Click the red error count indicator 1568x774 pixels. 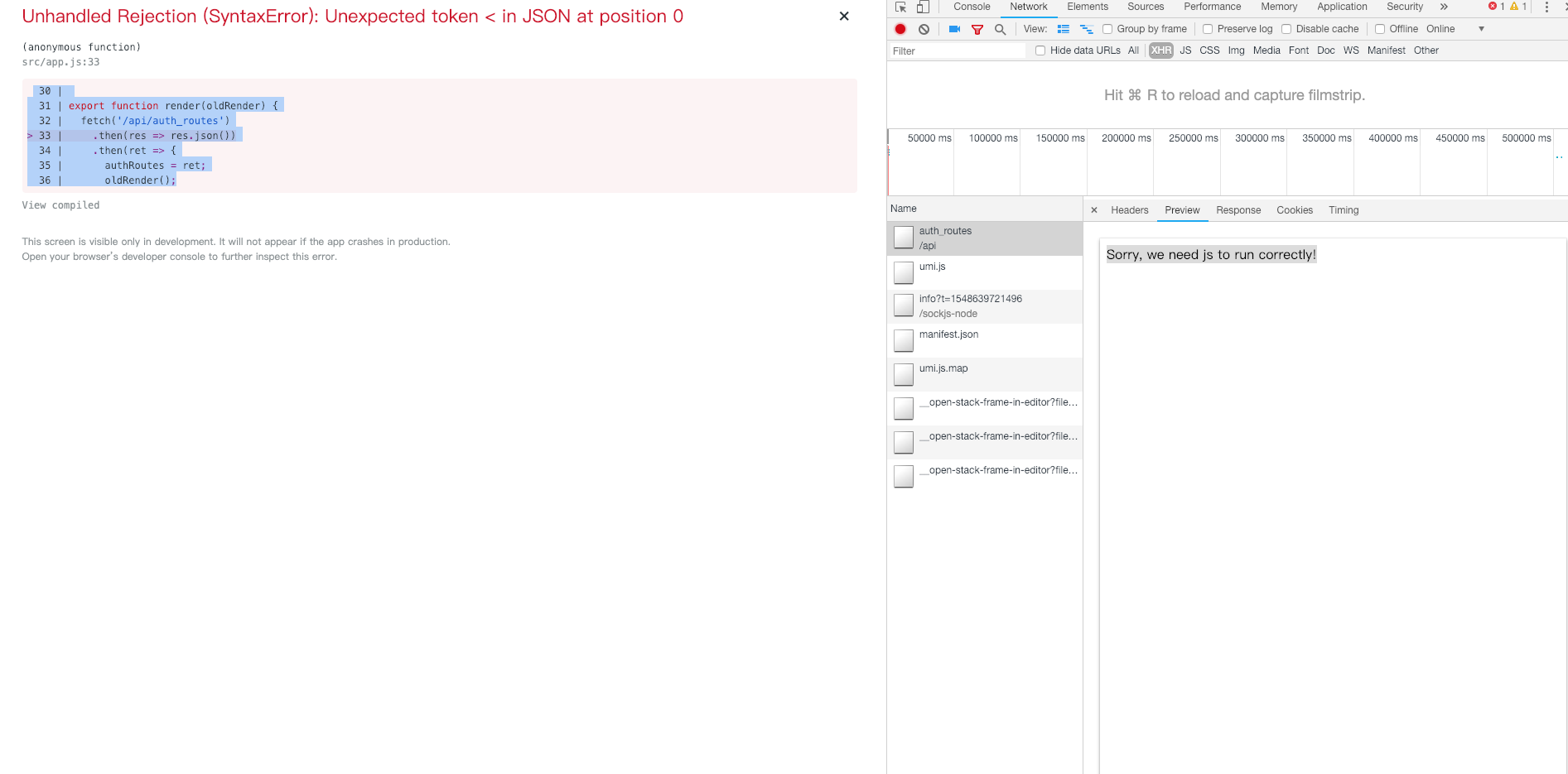click(x=1497, y=7)
